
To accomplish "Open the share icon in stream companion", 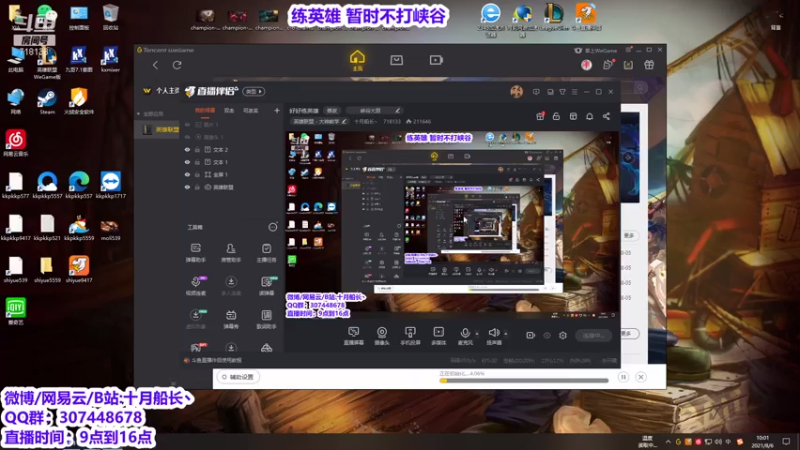I will 606,116.
